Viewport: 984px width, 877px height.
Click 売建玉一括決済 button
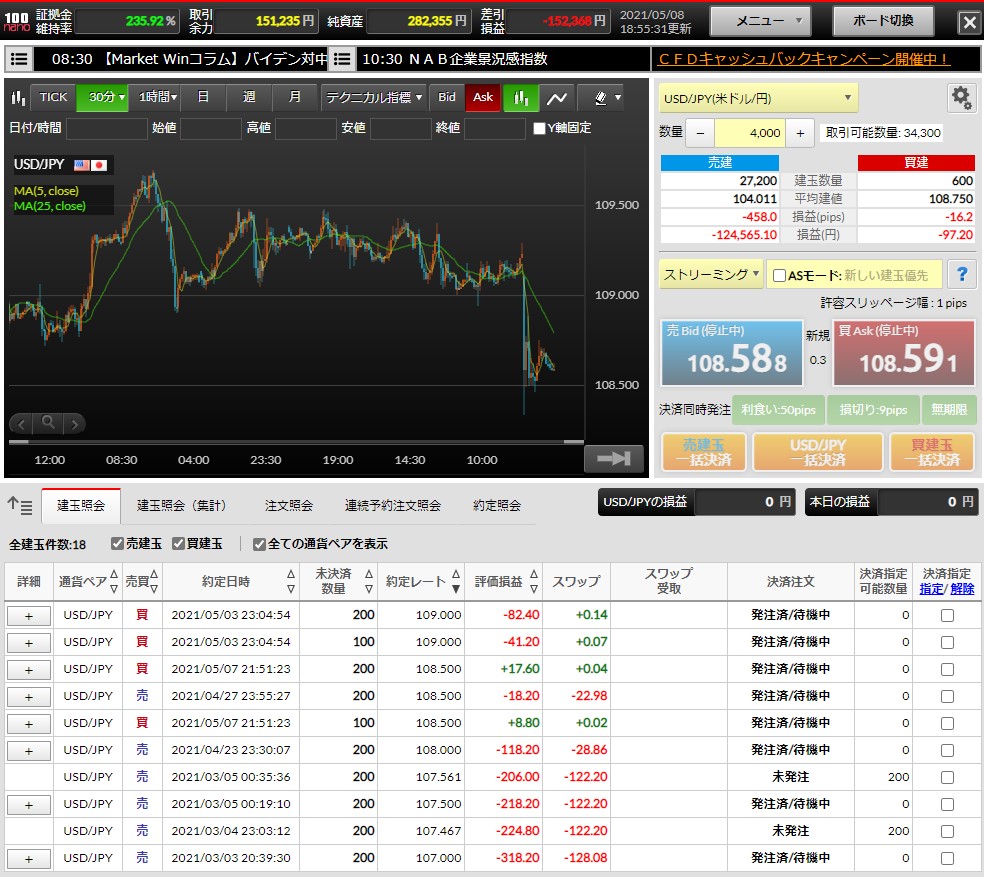click(703, 452)
